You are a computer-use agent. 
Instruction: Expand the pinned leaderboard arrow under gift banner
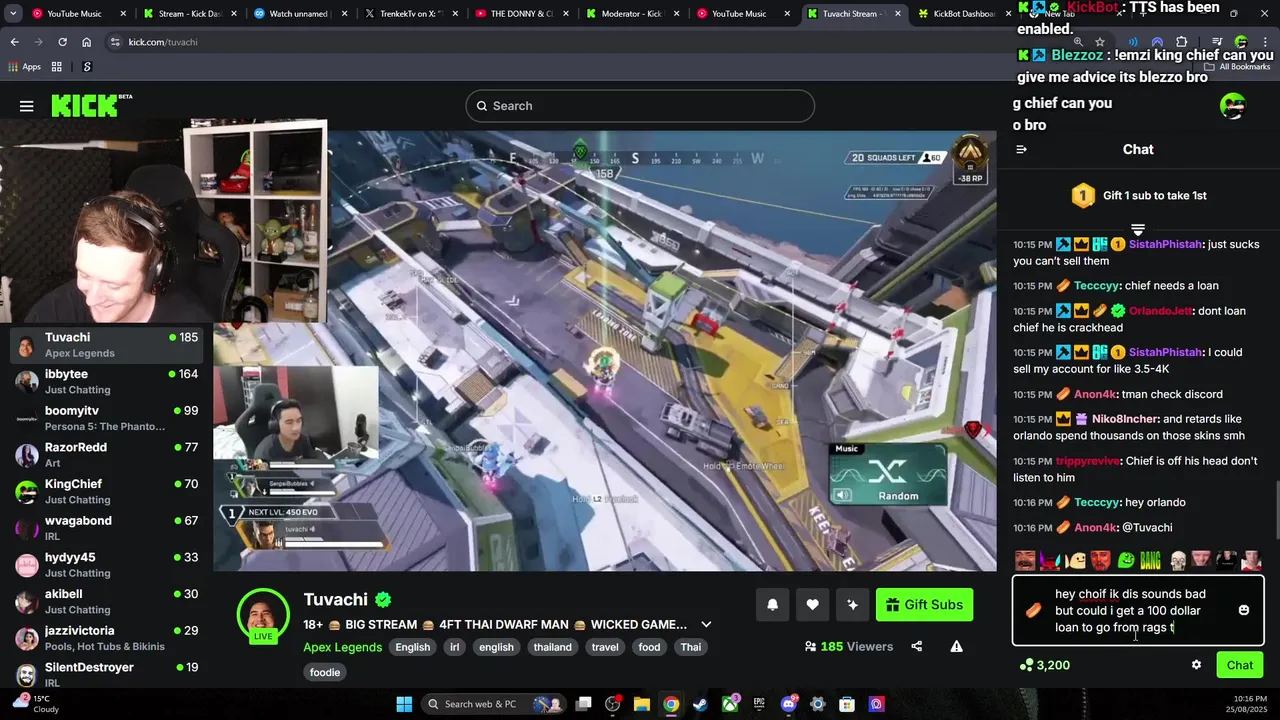[1138, 230]
